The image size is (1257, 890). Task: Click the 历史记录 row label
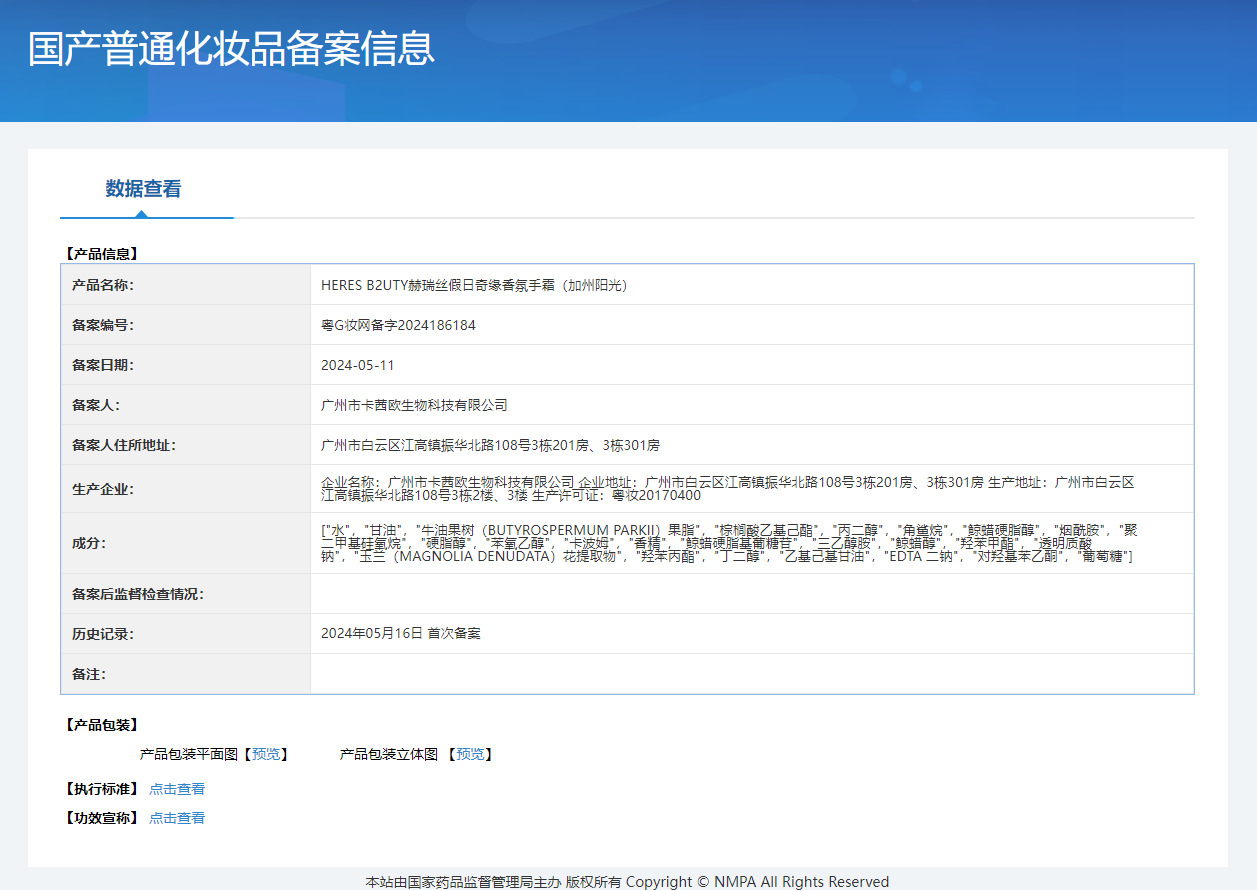102,634
